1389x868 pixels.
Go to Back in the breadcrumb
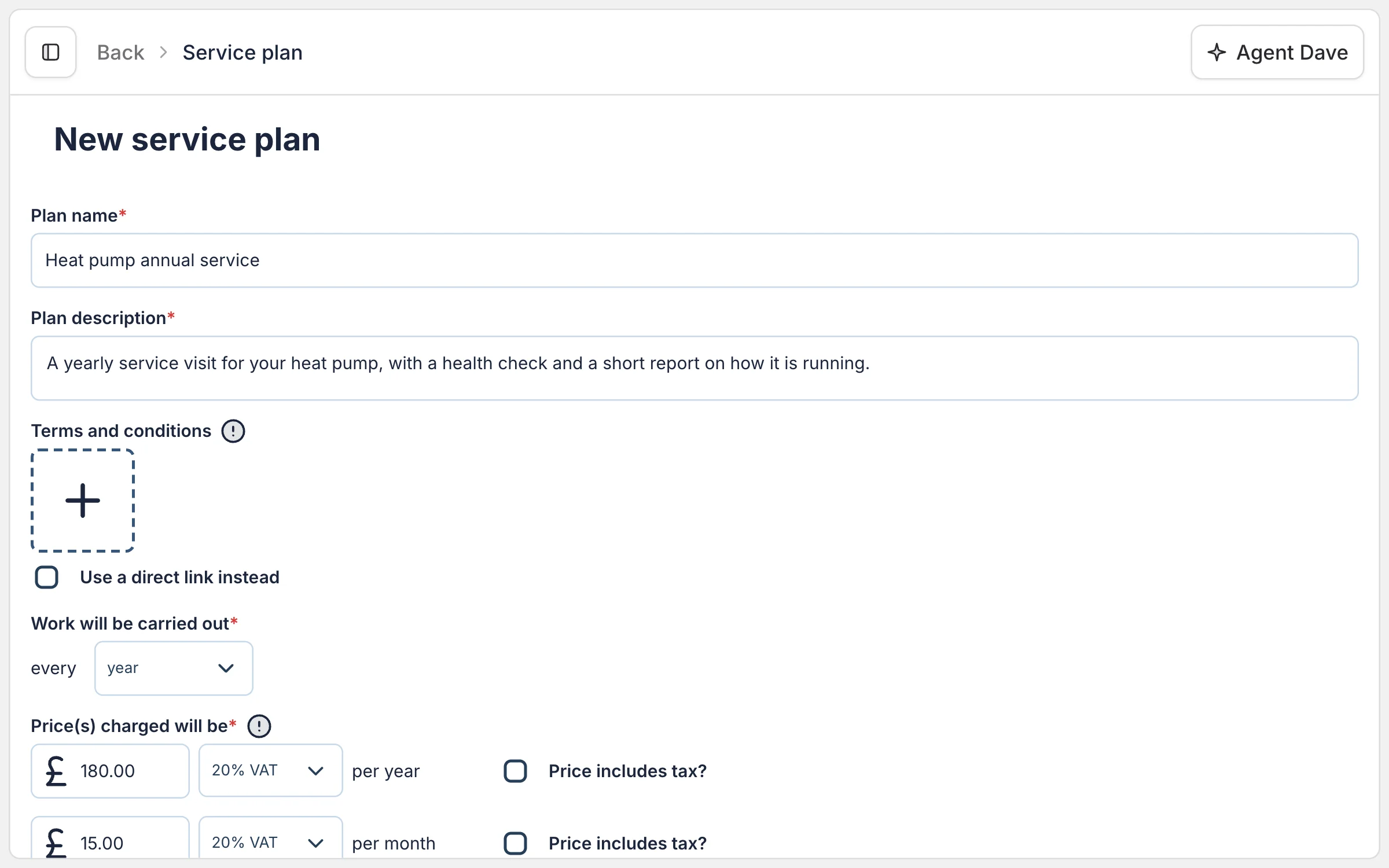(120, 53)
